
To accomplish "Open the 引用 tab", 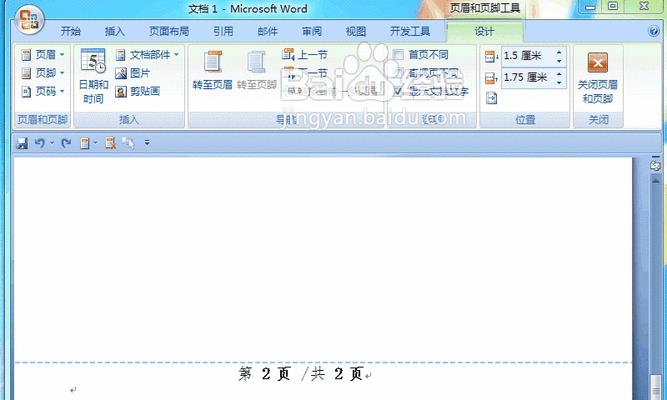I will (223, 31).
